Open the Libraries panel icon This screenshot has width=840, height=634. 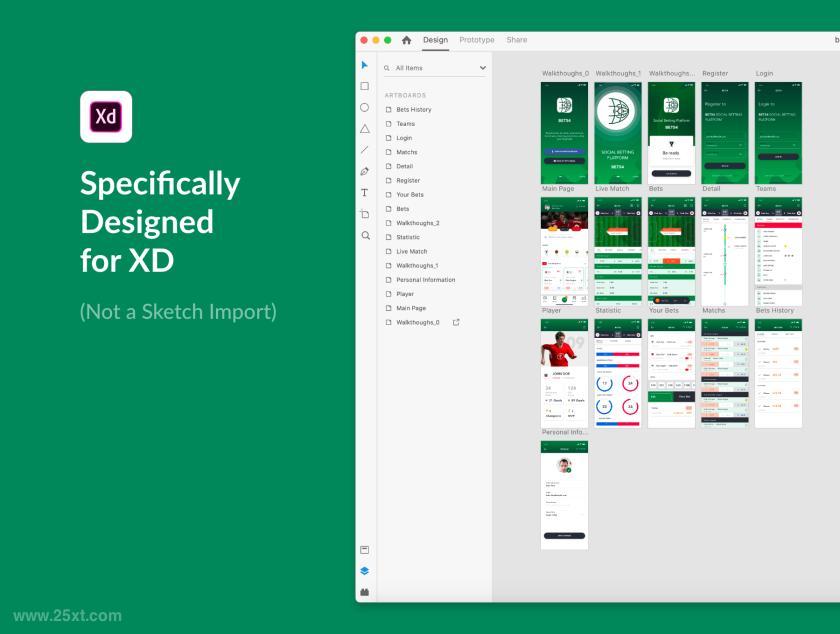[365, 550]
